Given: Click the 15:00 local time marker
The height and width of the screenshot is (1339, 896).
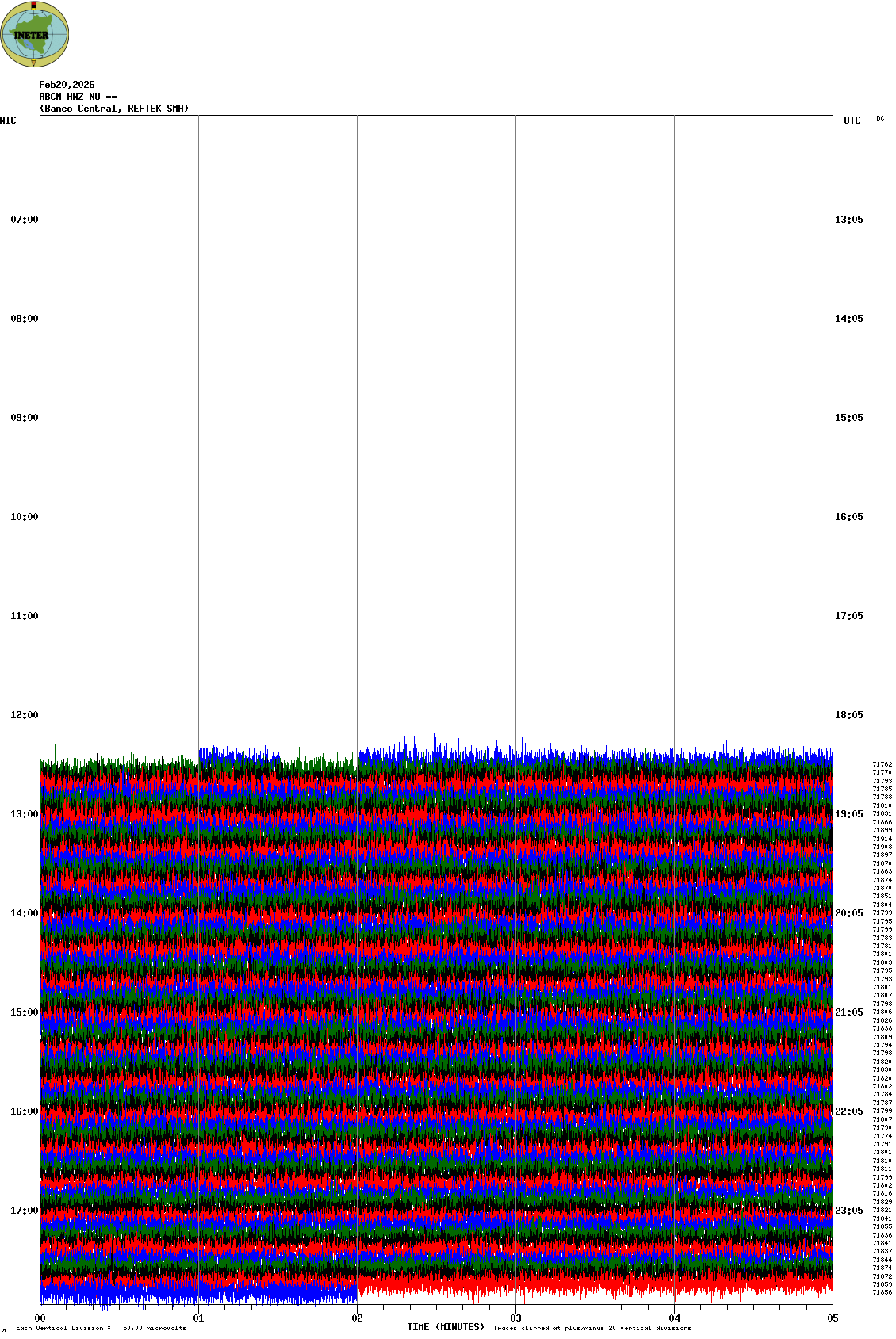Looking at the screenshot, I should pyautogui.click(x=24, y=1012).
